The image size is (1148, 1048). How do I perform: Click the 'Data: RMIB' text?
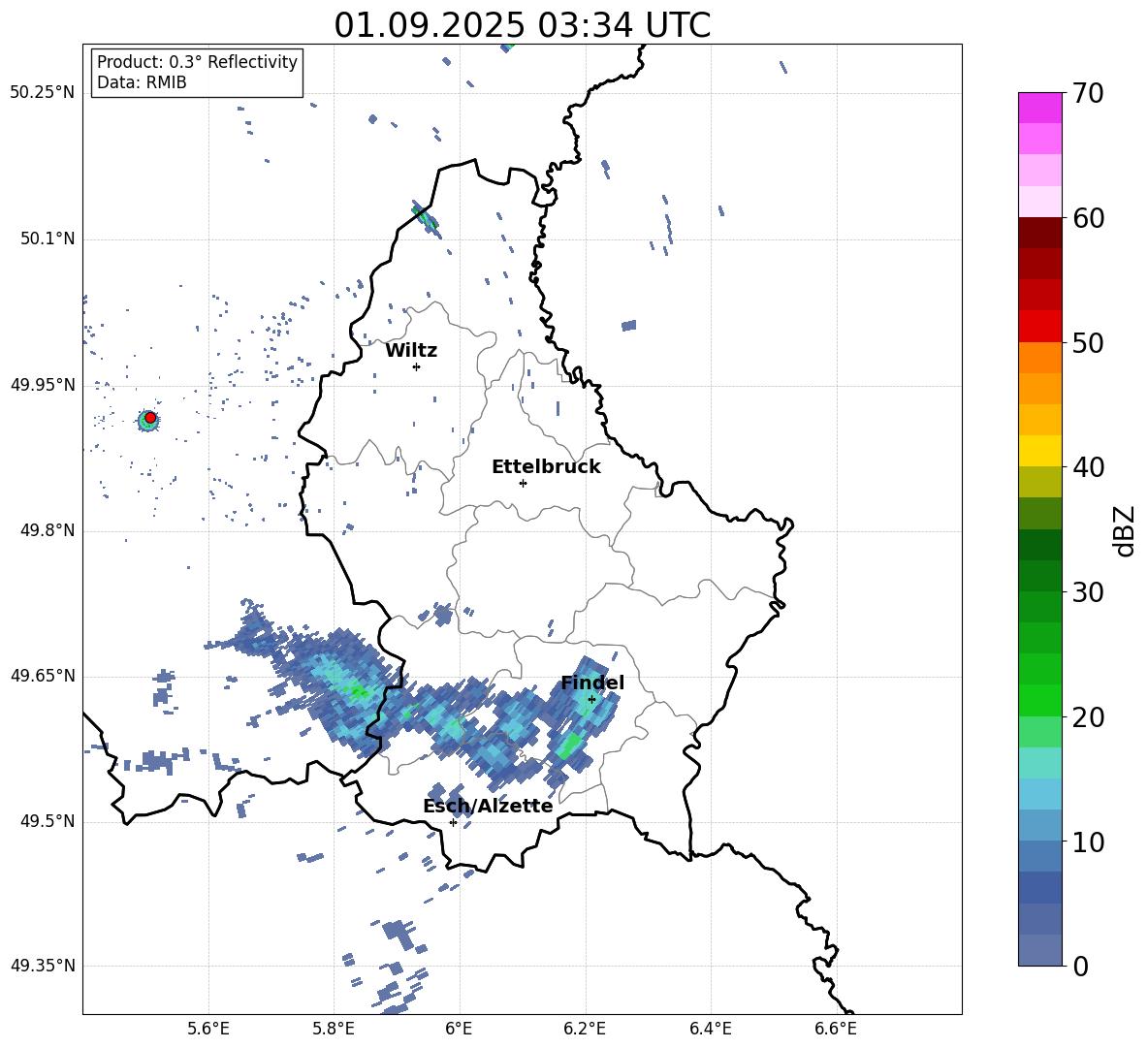pyautogui.click(x=142, y=82)
